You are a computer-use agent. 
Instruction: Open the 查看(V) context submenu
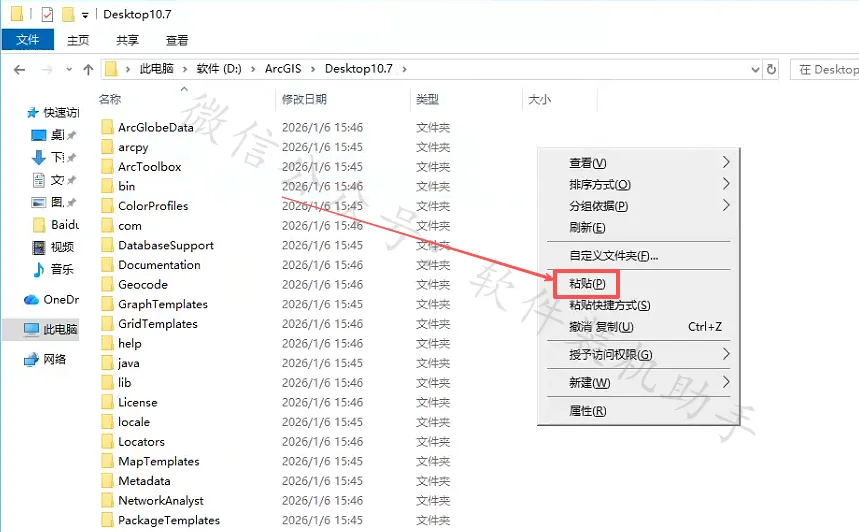[x=639, y=163]
